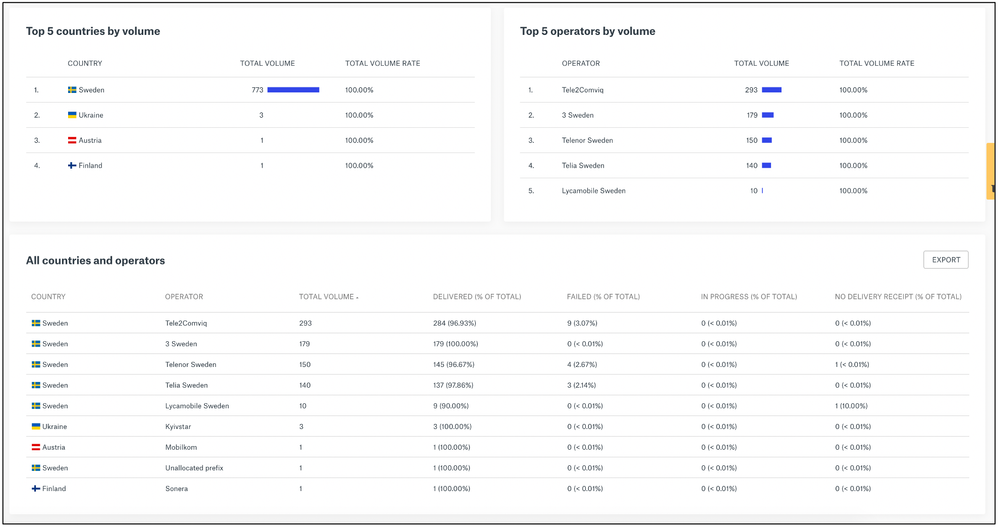Viewport: 999px width, 528px height.
Task: Click Finland flag icon in Top 5 countries
Action: pos(72,166)
